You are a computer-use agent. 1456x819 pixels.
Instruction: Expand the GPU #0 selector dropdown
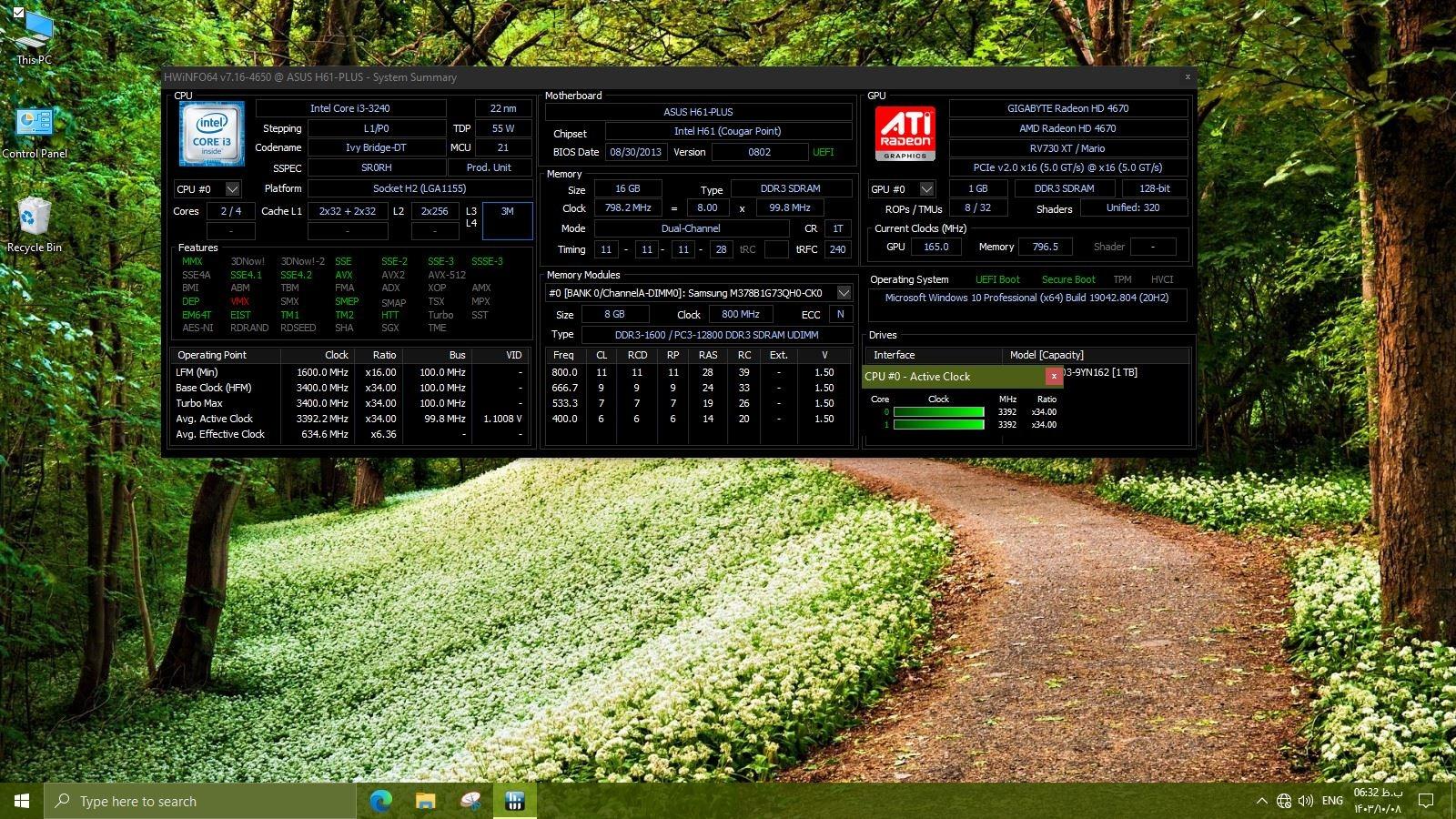[926, 189]
